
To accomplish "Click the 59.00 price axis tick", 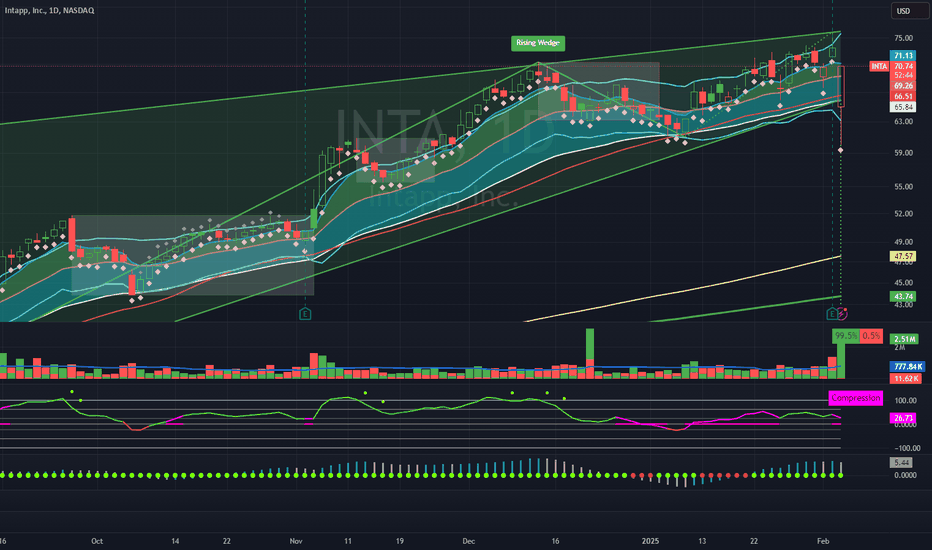I will click(903, 153).
